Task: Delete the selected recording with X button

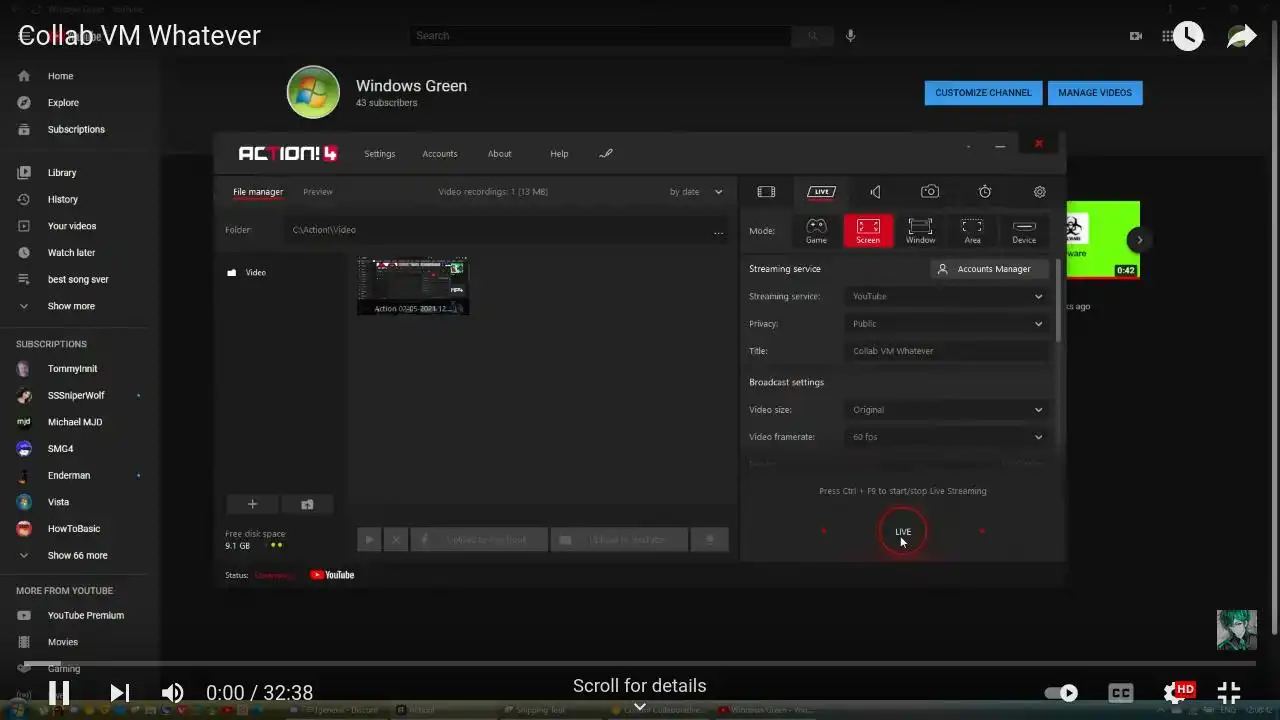Action: pyautogui.click(x=396, y=540)
